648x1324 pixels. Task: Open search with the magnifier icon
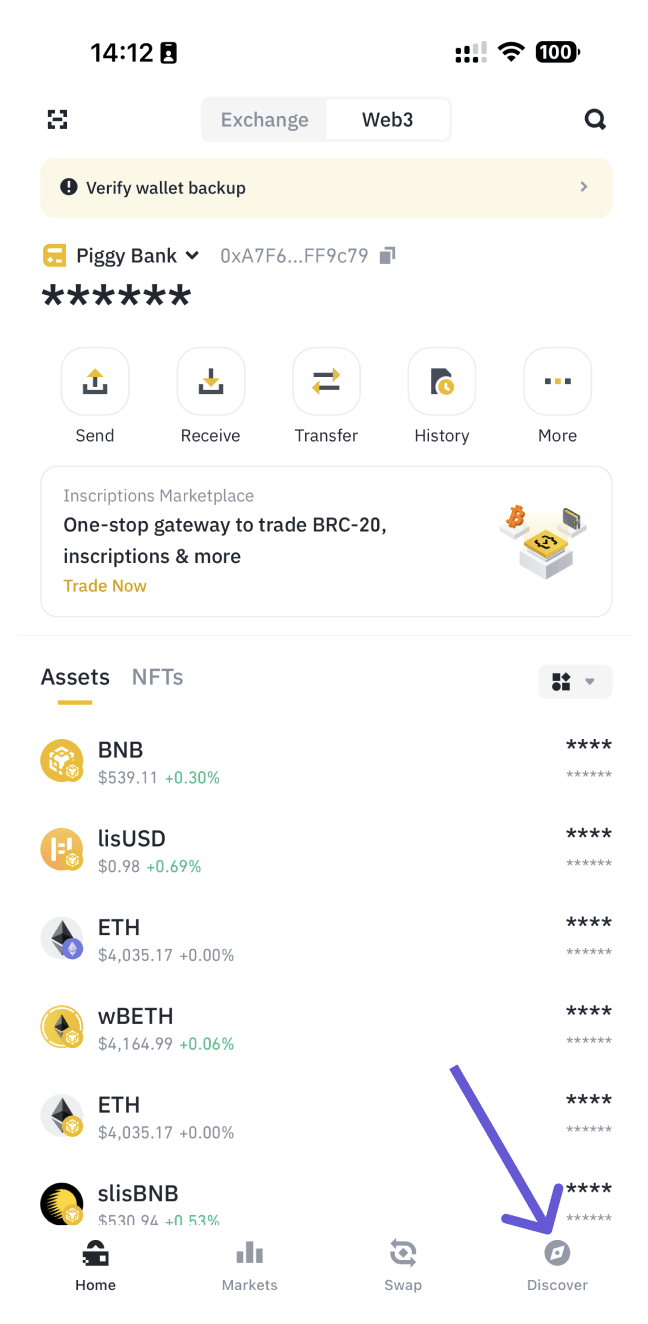(595, 120)
